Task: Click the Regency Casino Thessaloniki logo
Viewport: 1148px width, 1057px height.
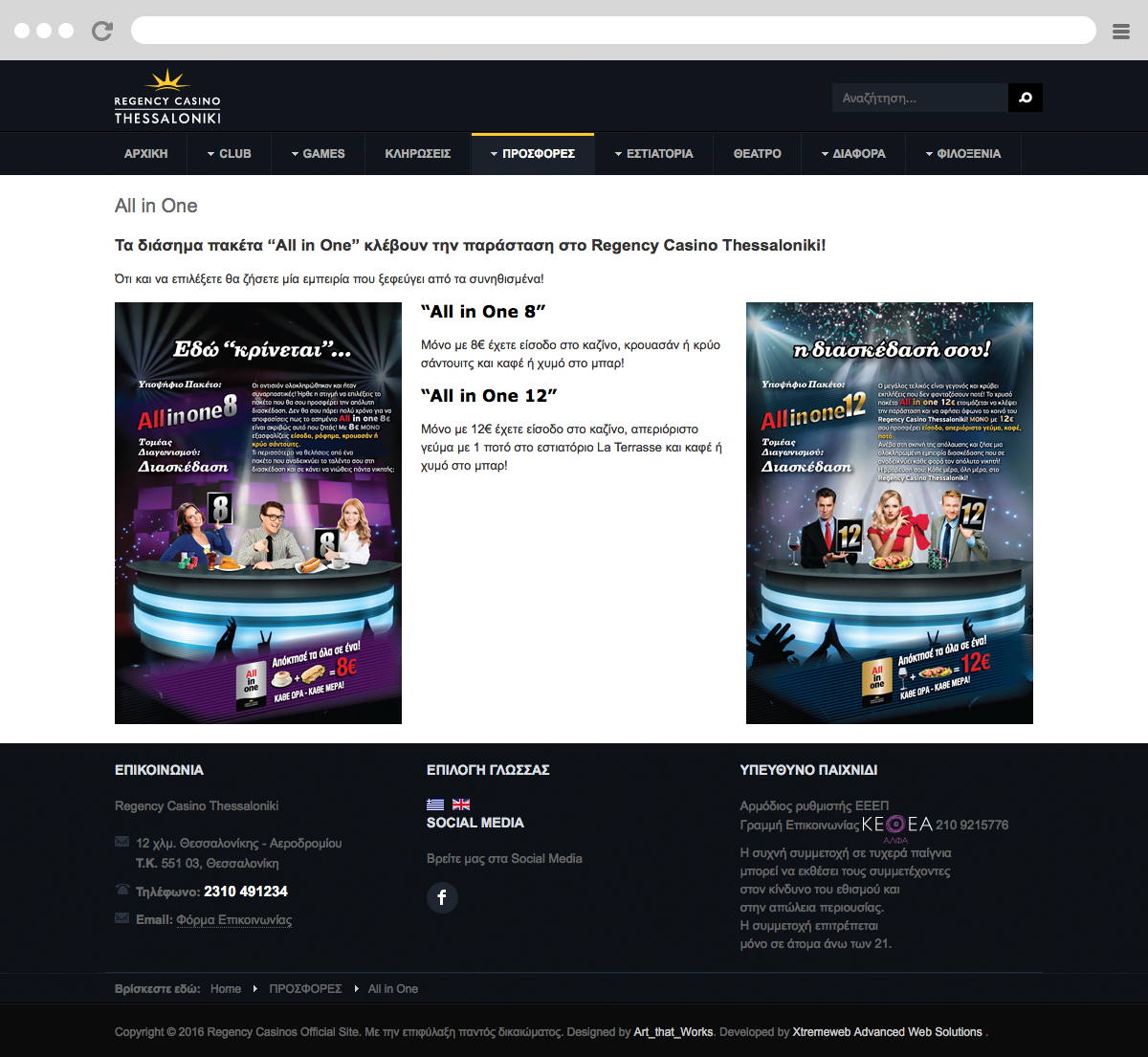Action: [x=167, y=97]
